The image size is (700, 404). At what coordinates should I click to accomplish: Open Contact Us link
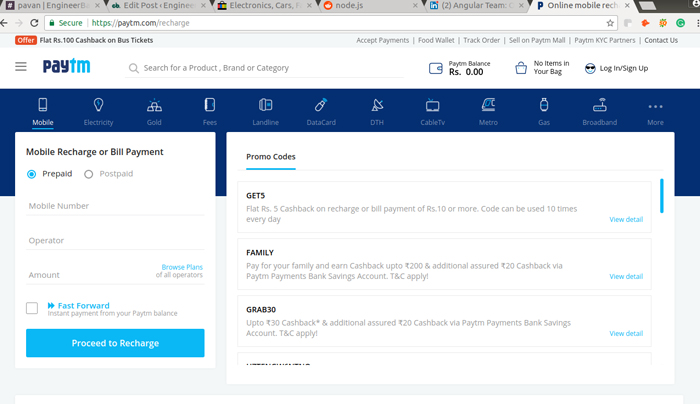click(x=661, y=40)
